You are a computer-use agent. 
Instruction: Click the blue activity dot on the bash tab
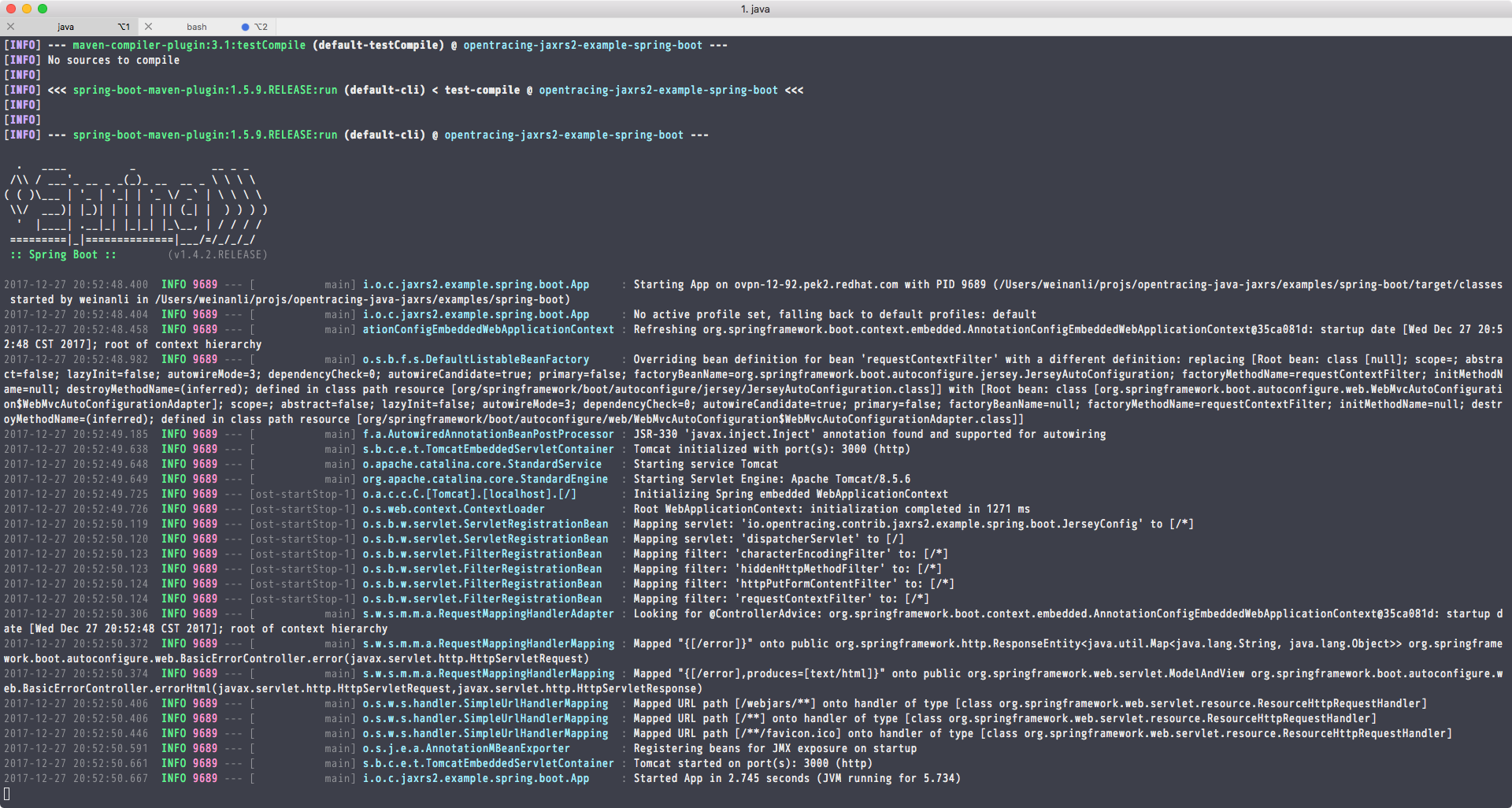click(x=245, y=27)
